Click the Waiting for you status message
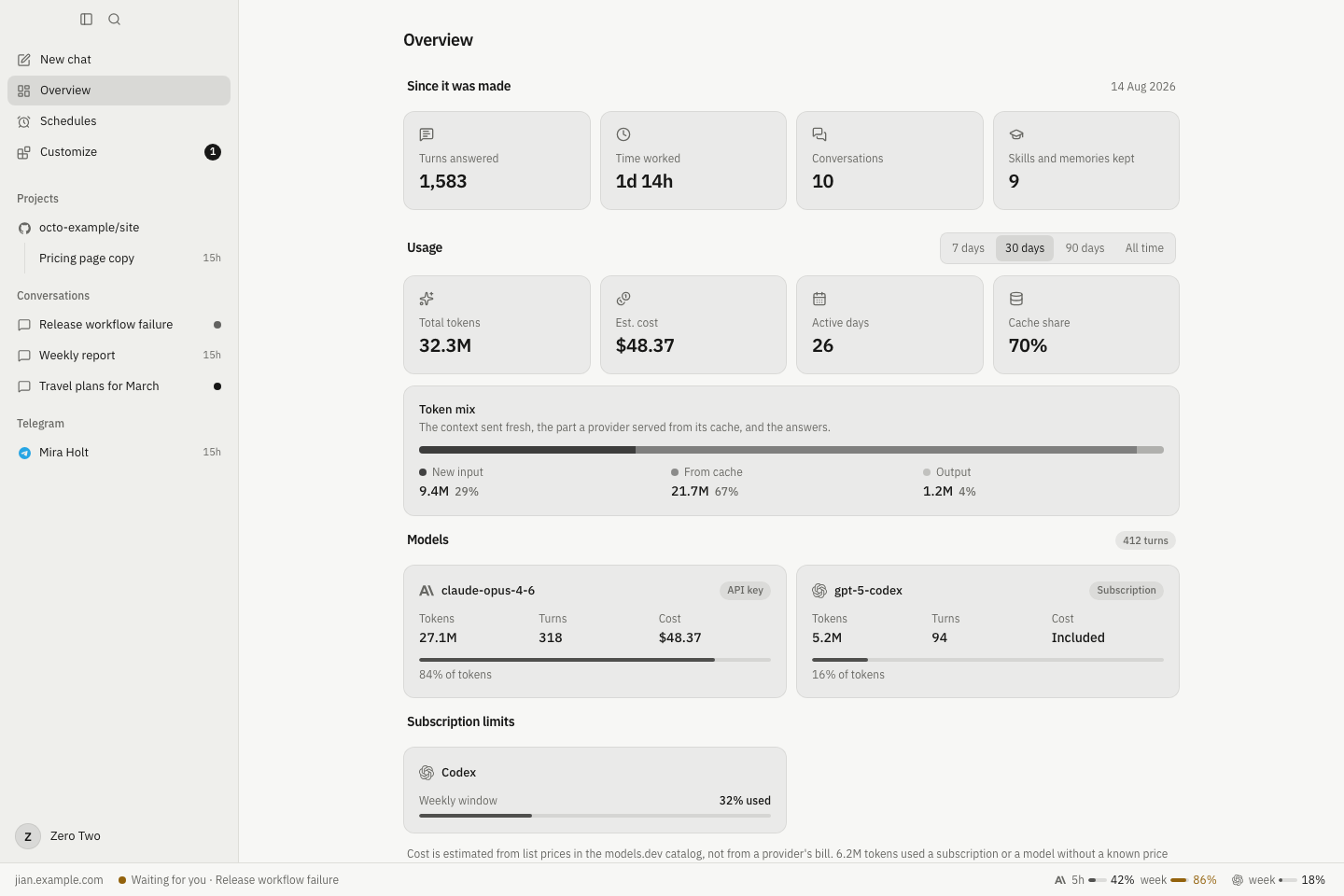 229,880
